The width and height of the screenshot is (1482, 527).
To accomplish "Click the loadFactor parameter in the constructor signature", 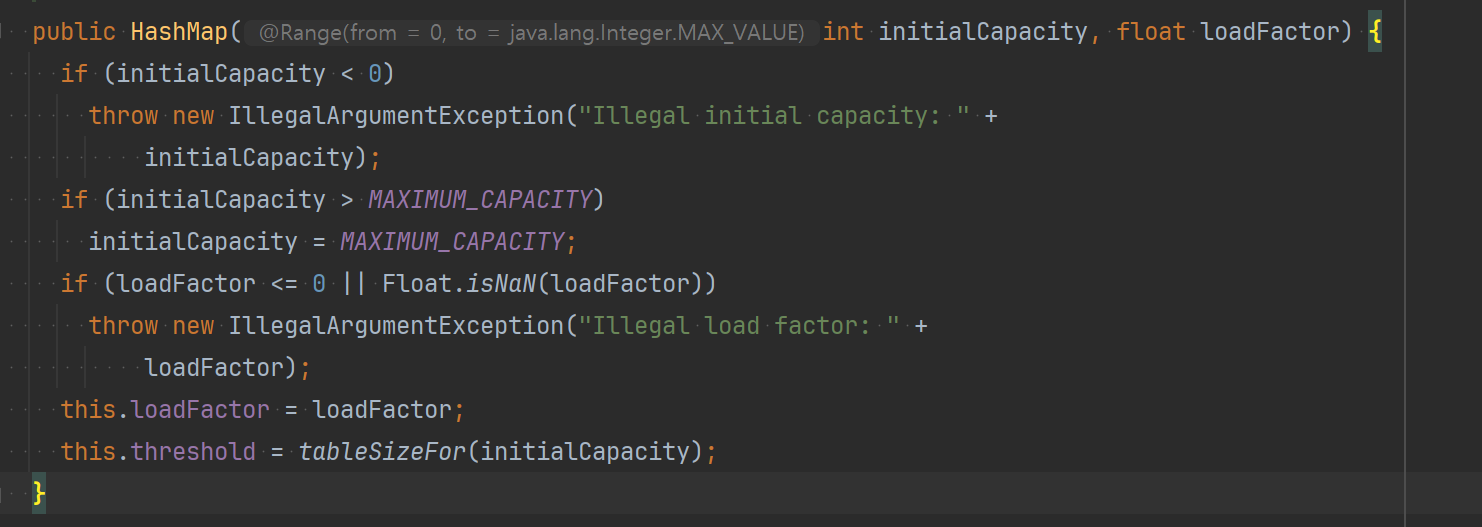I will 1269,32.
